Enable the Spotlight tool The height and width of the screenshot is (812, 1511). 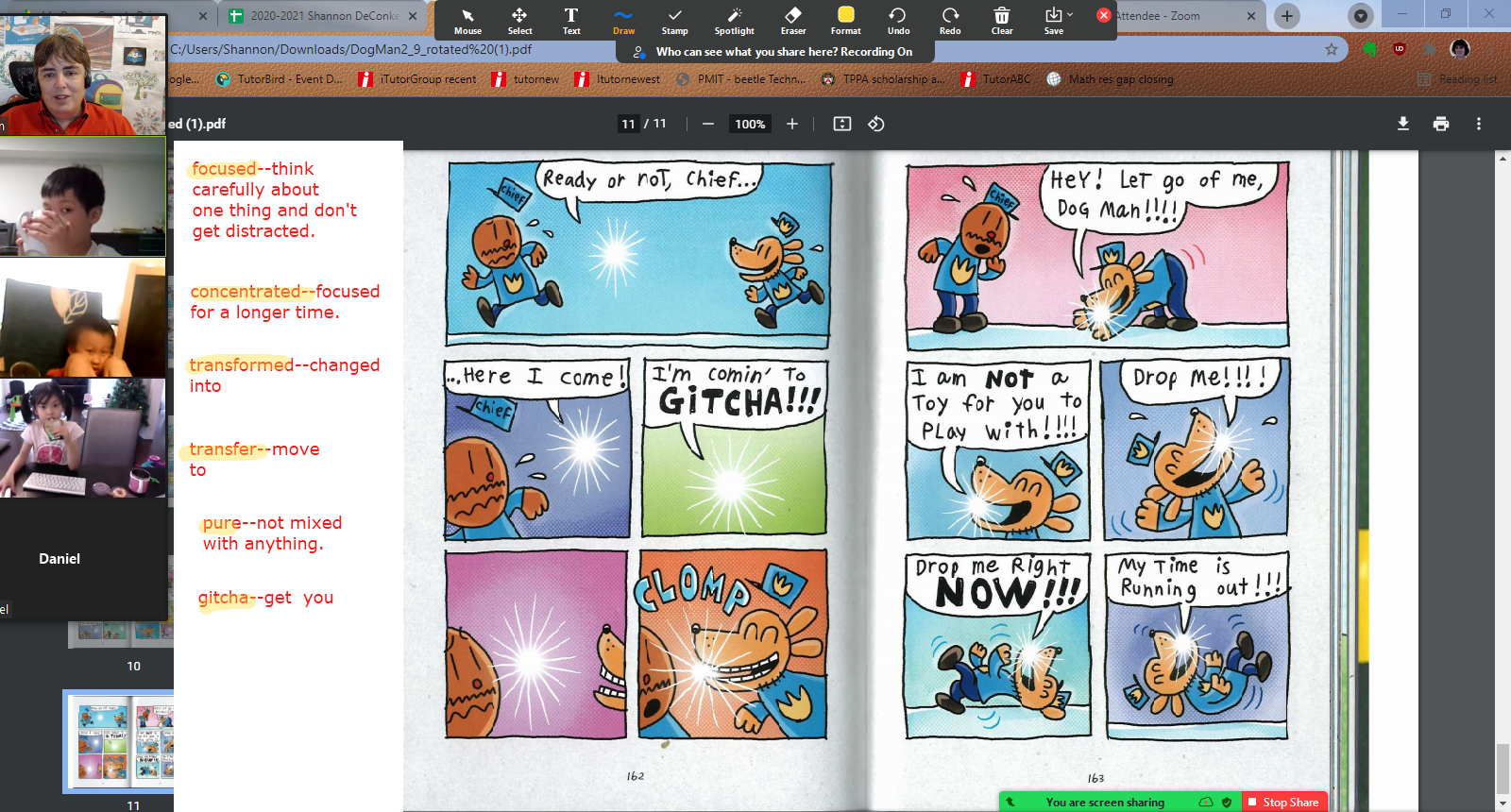734,21
